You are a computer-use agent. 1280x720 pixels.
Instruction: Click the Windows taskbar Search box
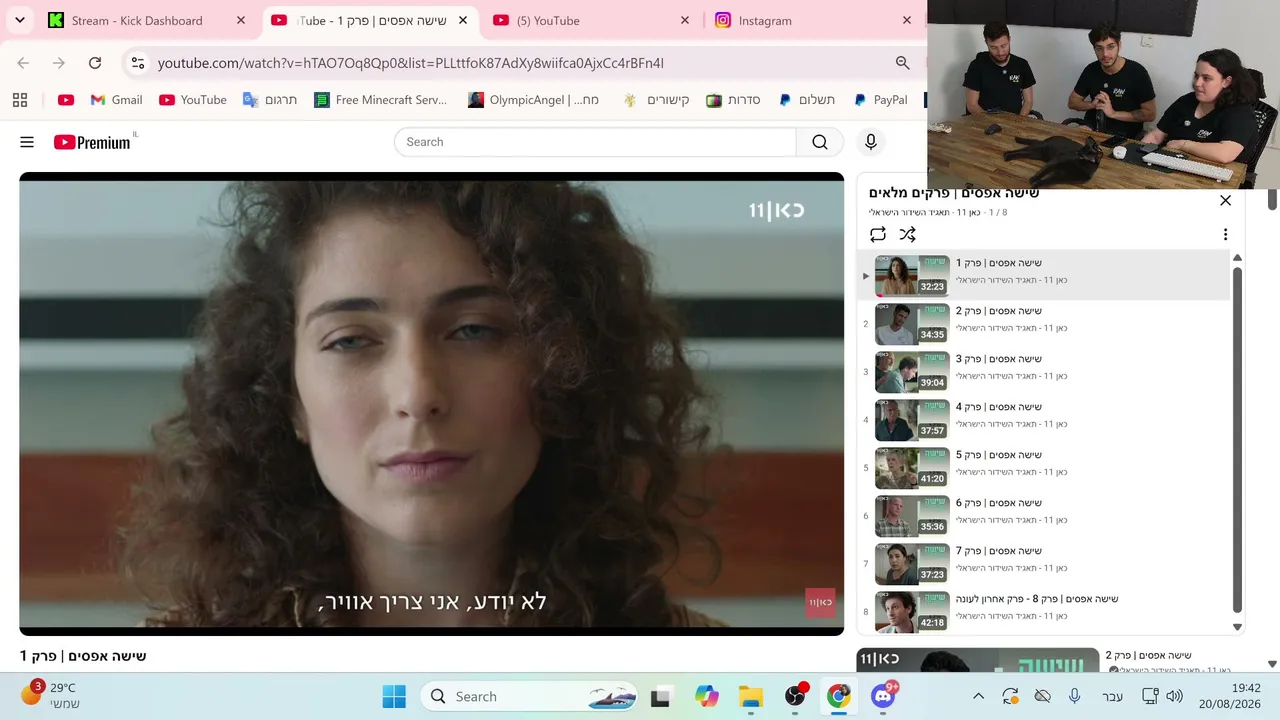[529, 697]
